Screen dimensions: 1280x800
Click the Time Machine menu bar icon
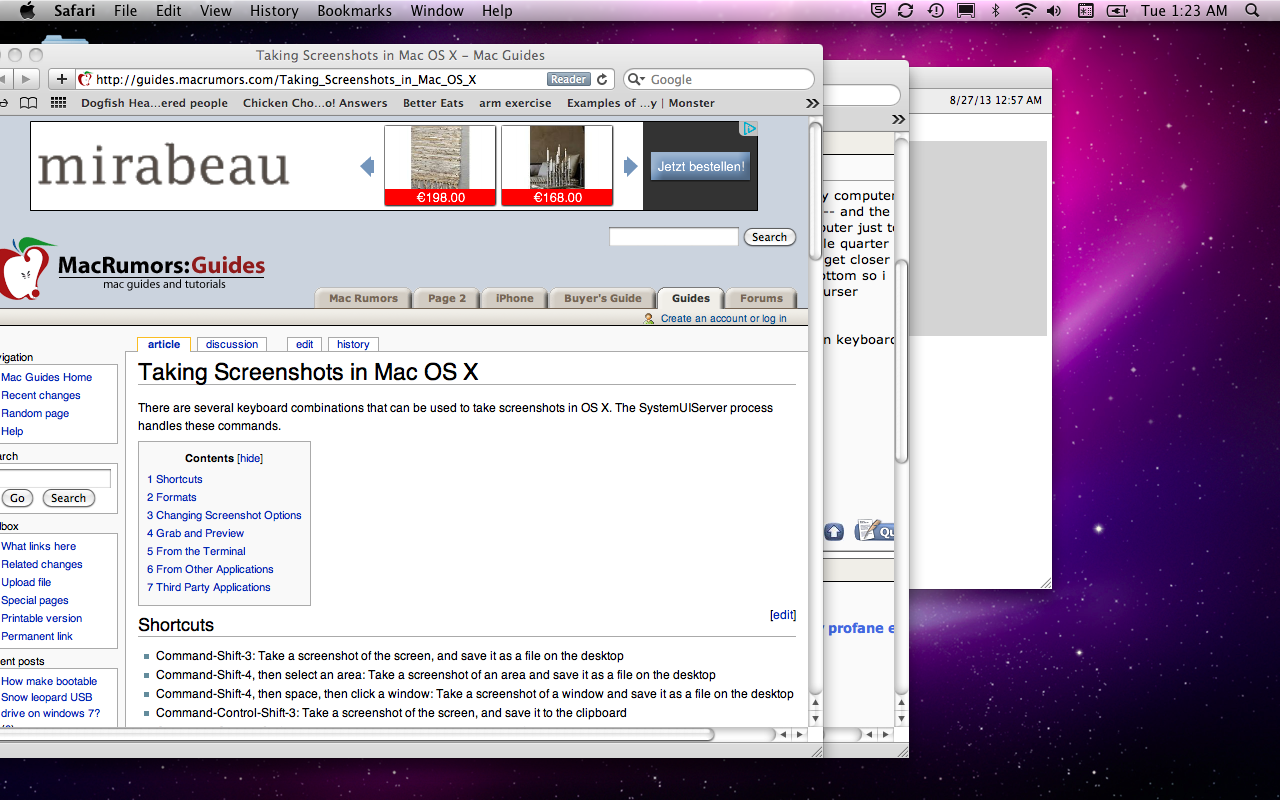935,11
